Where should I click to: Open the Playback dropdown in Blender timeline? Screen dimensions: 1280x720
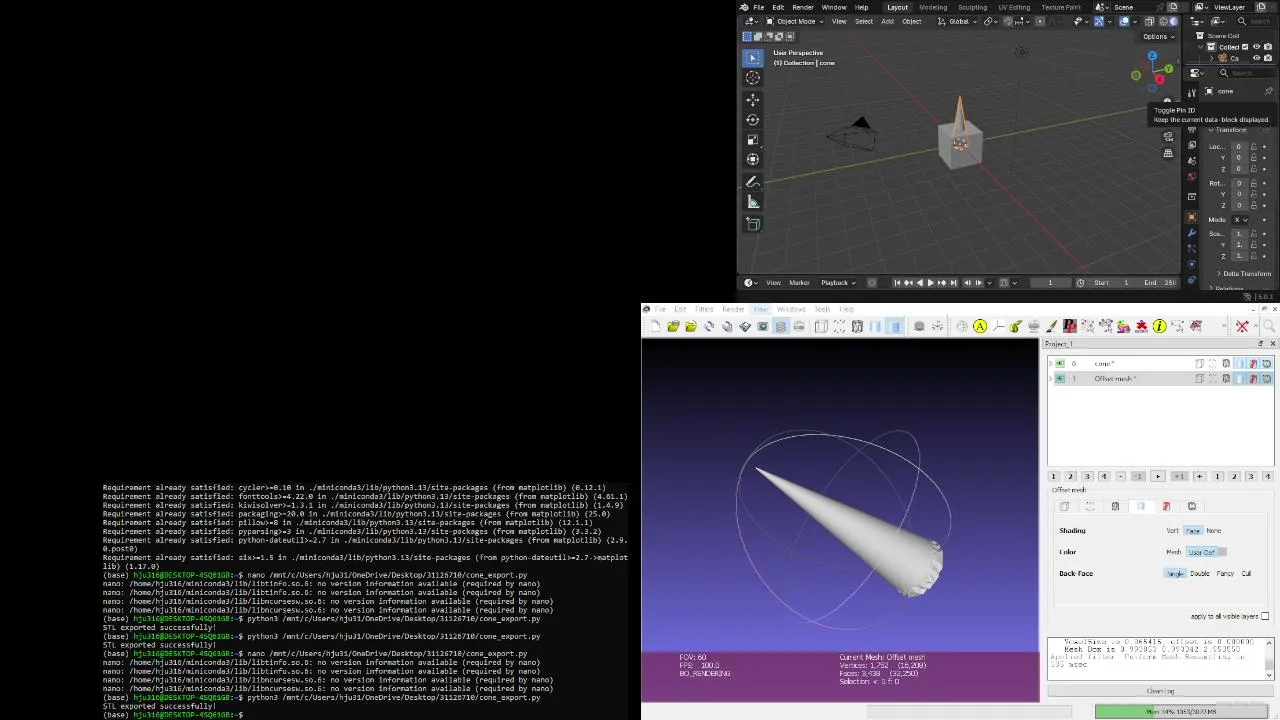pos(837,283)
